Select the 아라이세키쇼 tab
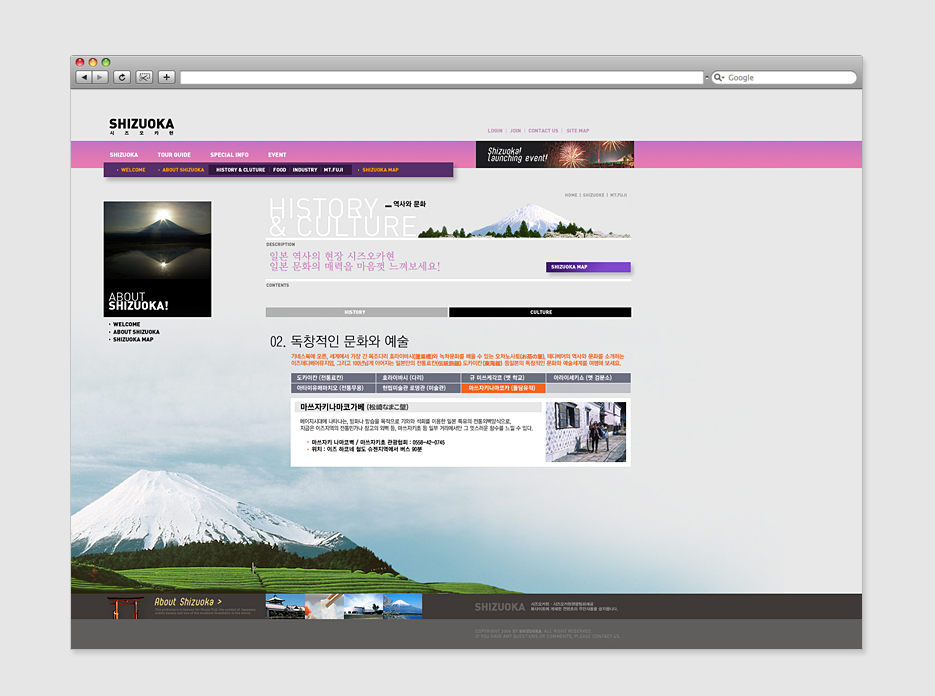 point(588,378)
